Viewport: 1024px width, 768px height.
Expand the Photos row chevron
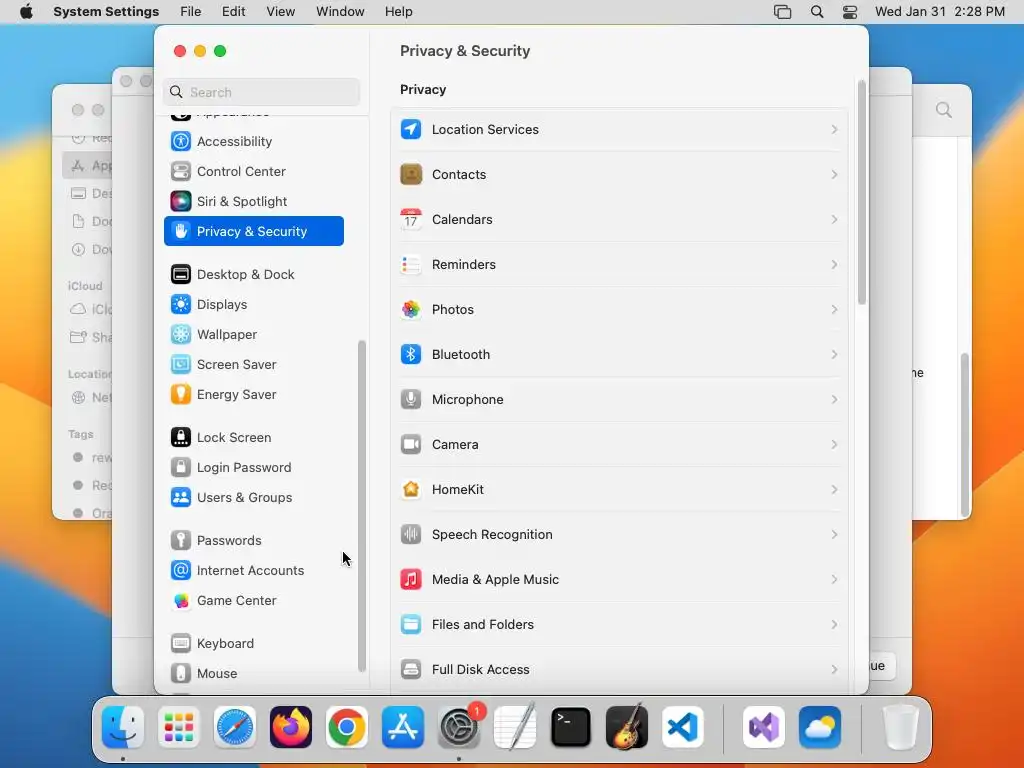[834, 310]
